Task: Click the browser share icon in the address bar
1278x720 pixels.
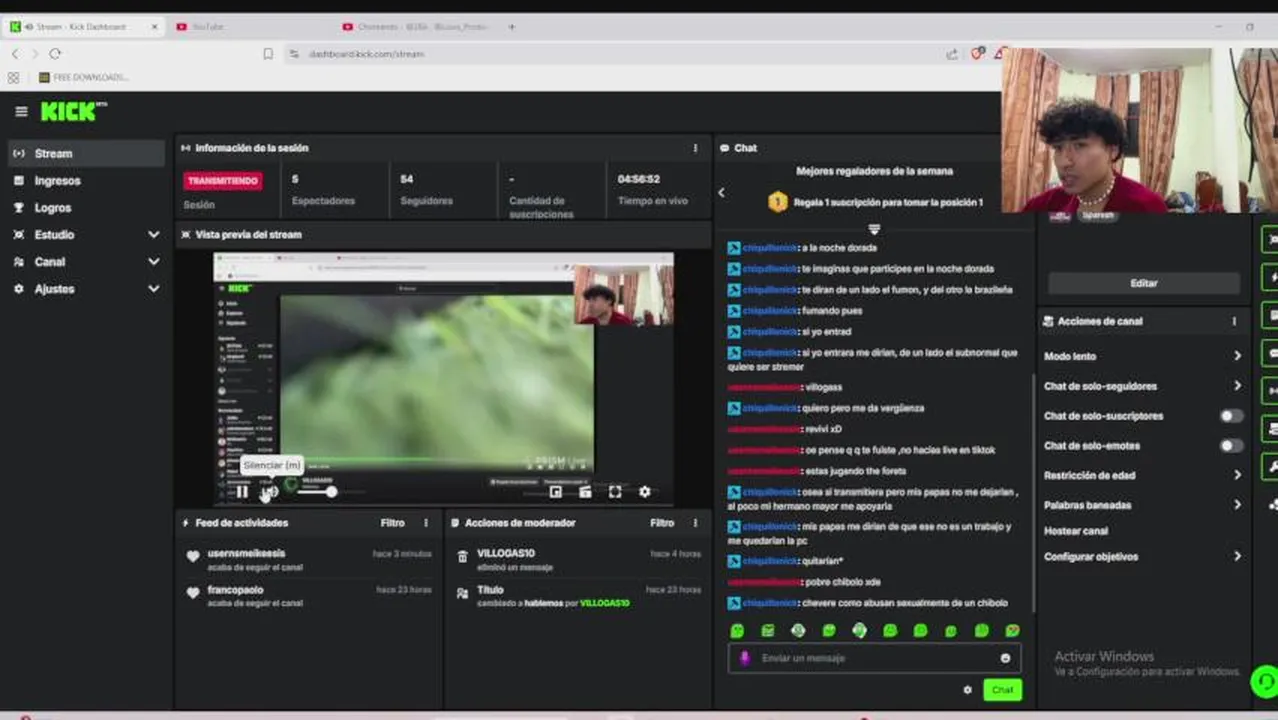Action: 952,54
